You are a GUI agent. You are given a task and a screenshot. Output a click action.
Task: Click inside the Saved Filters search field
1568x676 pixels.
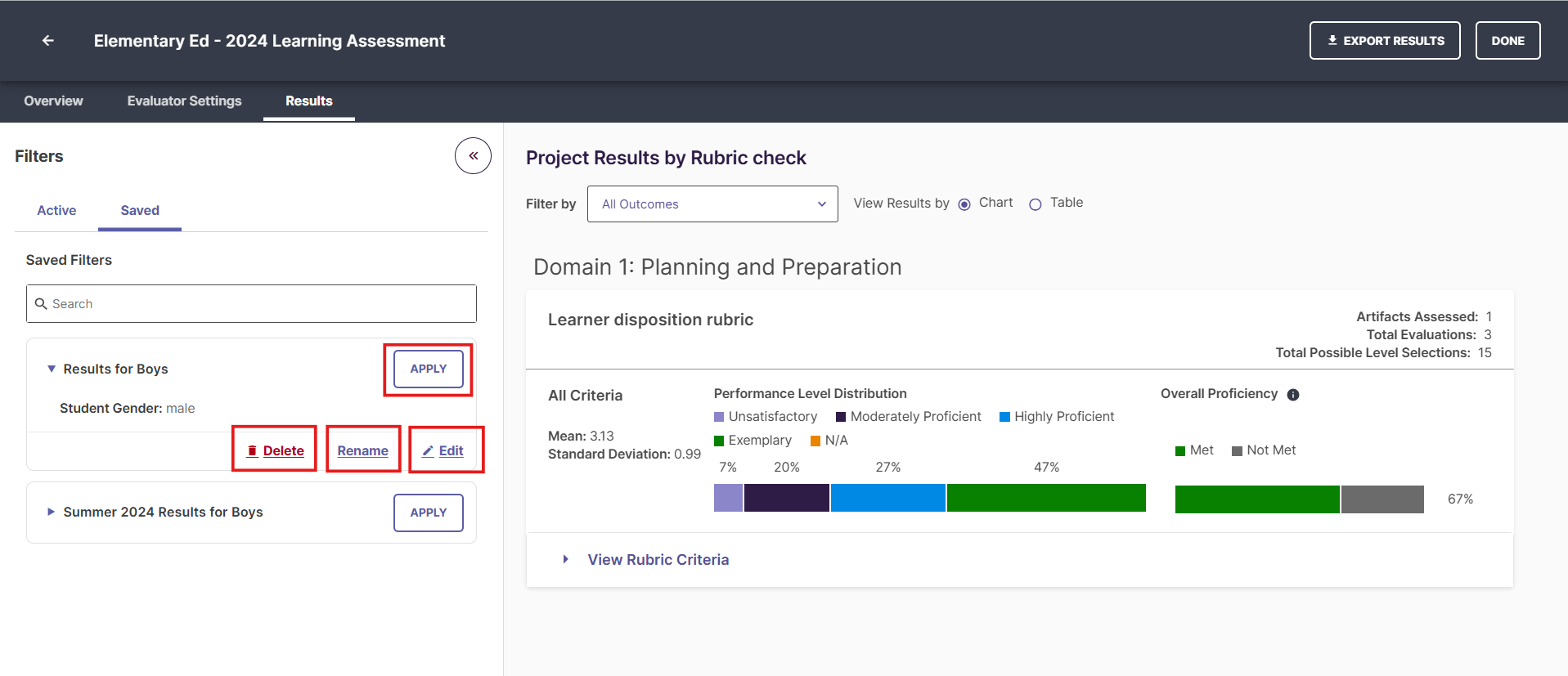[x=251, y=303]
